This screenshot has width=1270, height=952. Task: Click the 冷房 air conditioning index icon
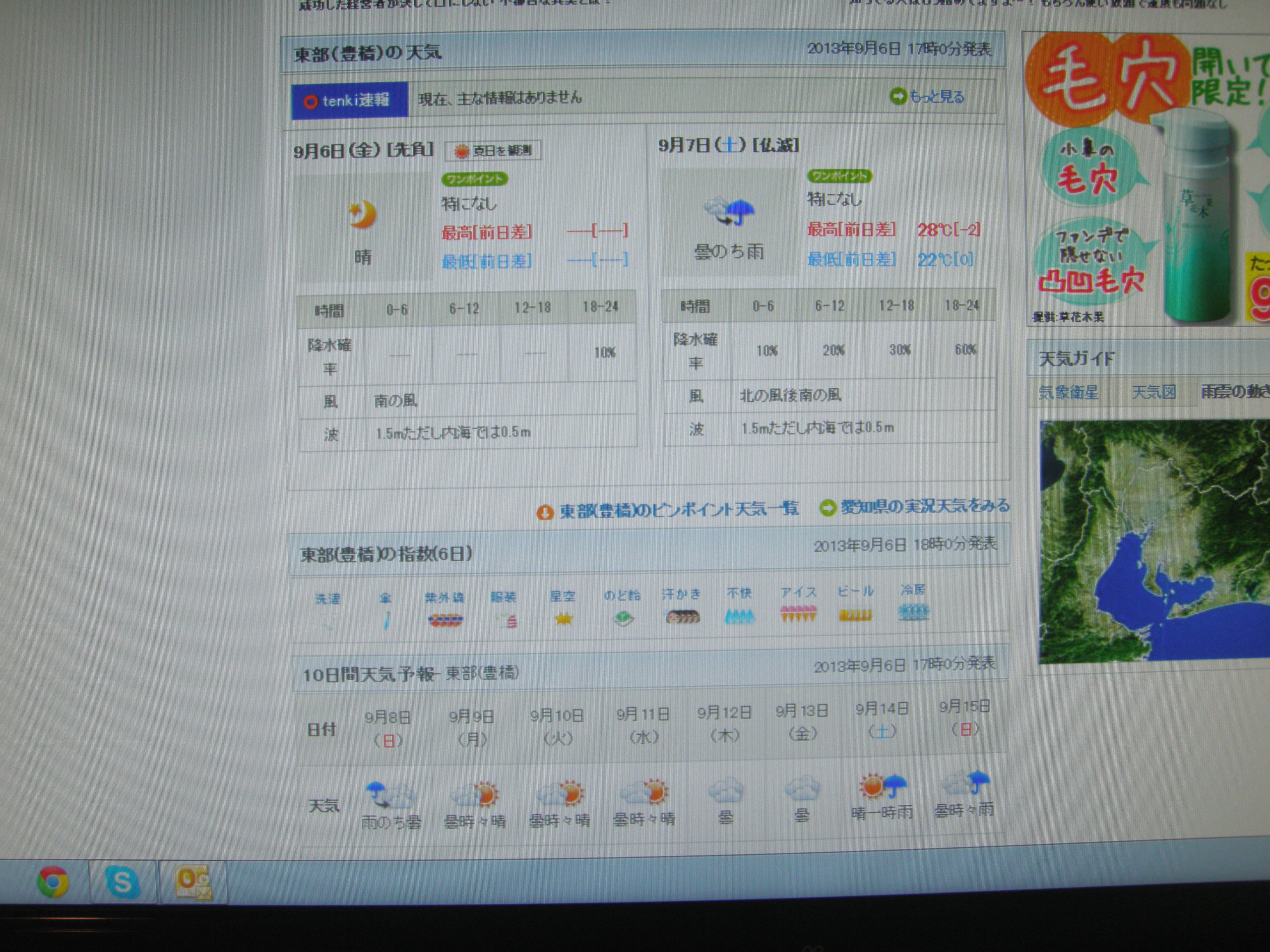click(913, 613)
